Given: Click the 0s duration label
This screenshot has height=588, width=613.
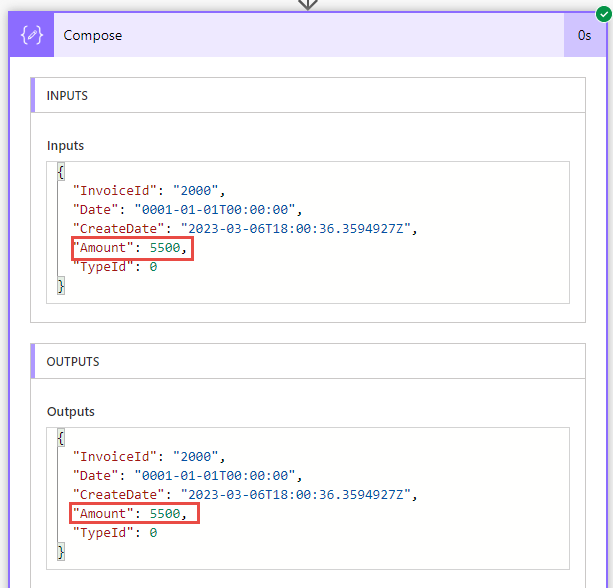Looking at the screenshot, I should pyautogui.click(x=584, y=36).
